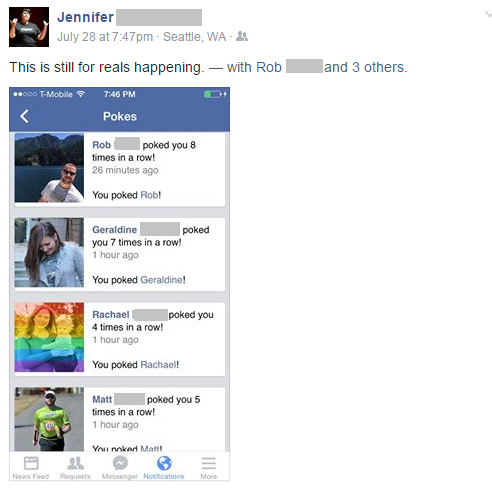The width and height of the screenshot is (492, 491).
Task: Open the Messenger tab icon
Action: [120, 463]
